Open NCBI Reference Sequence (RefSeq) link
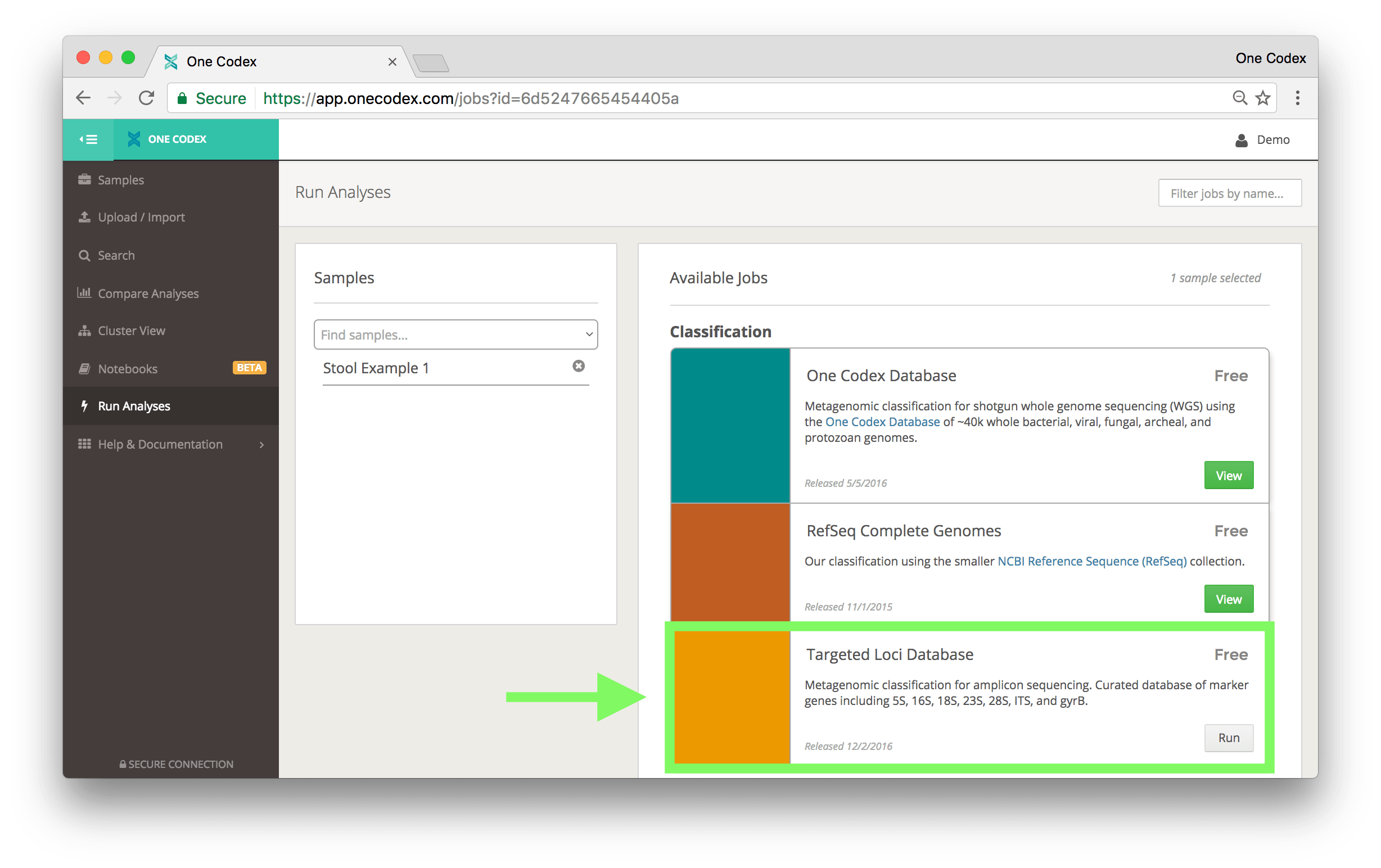Viewport: 1381px width, 868px height. [x=1092, y=561]
